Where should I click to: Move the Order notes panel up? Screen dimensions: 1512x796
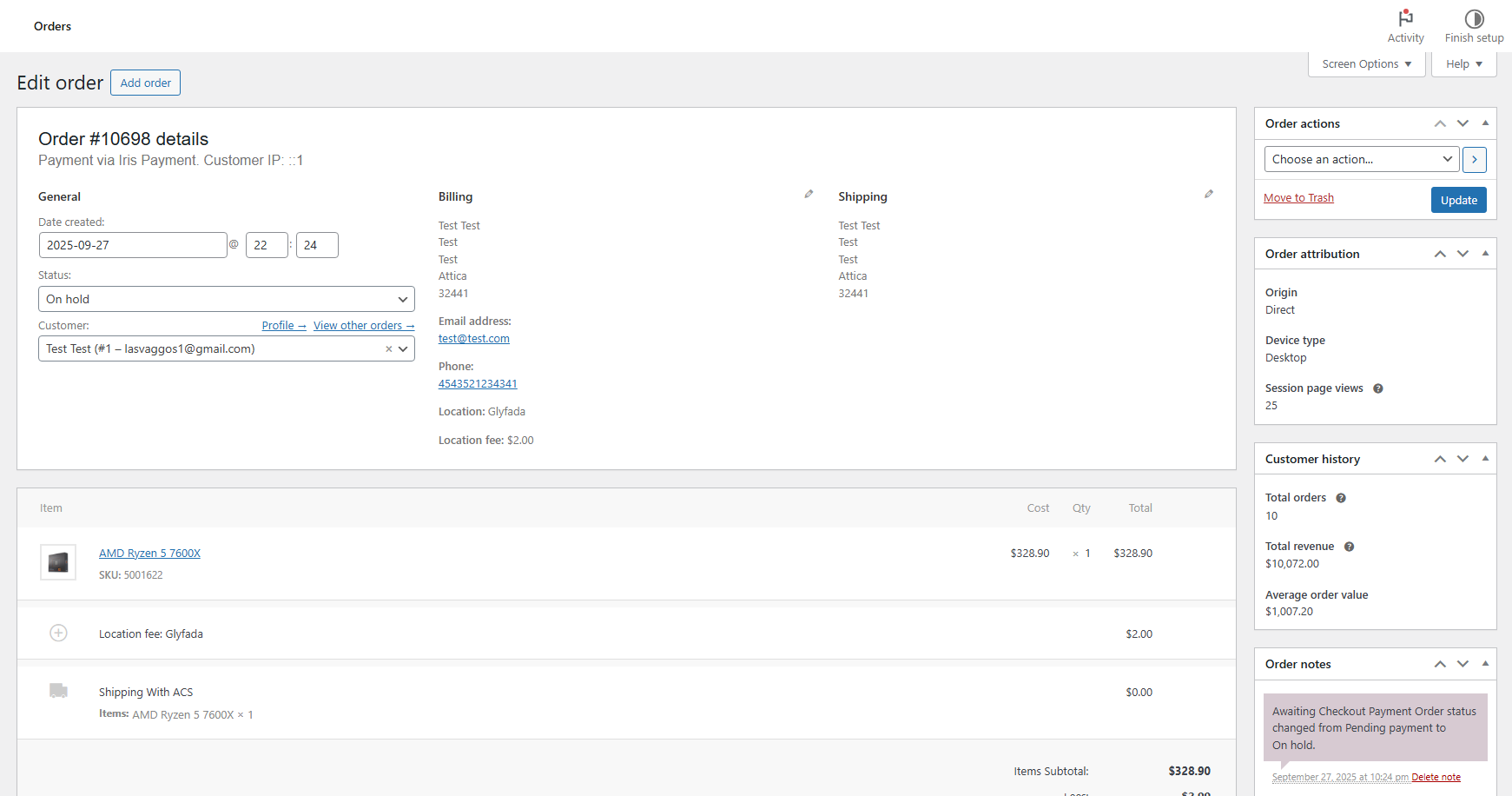click(1440, 664)
